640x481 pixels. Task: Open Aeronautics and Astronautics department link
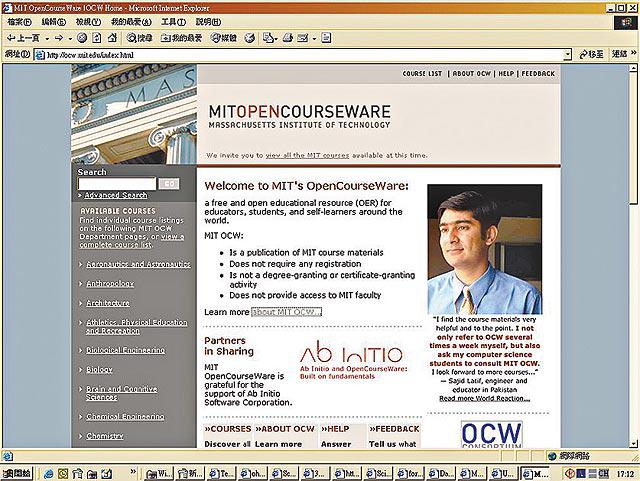138,264
